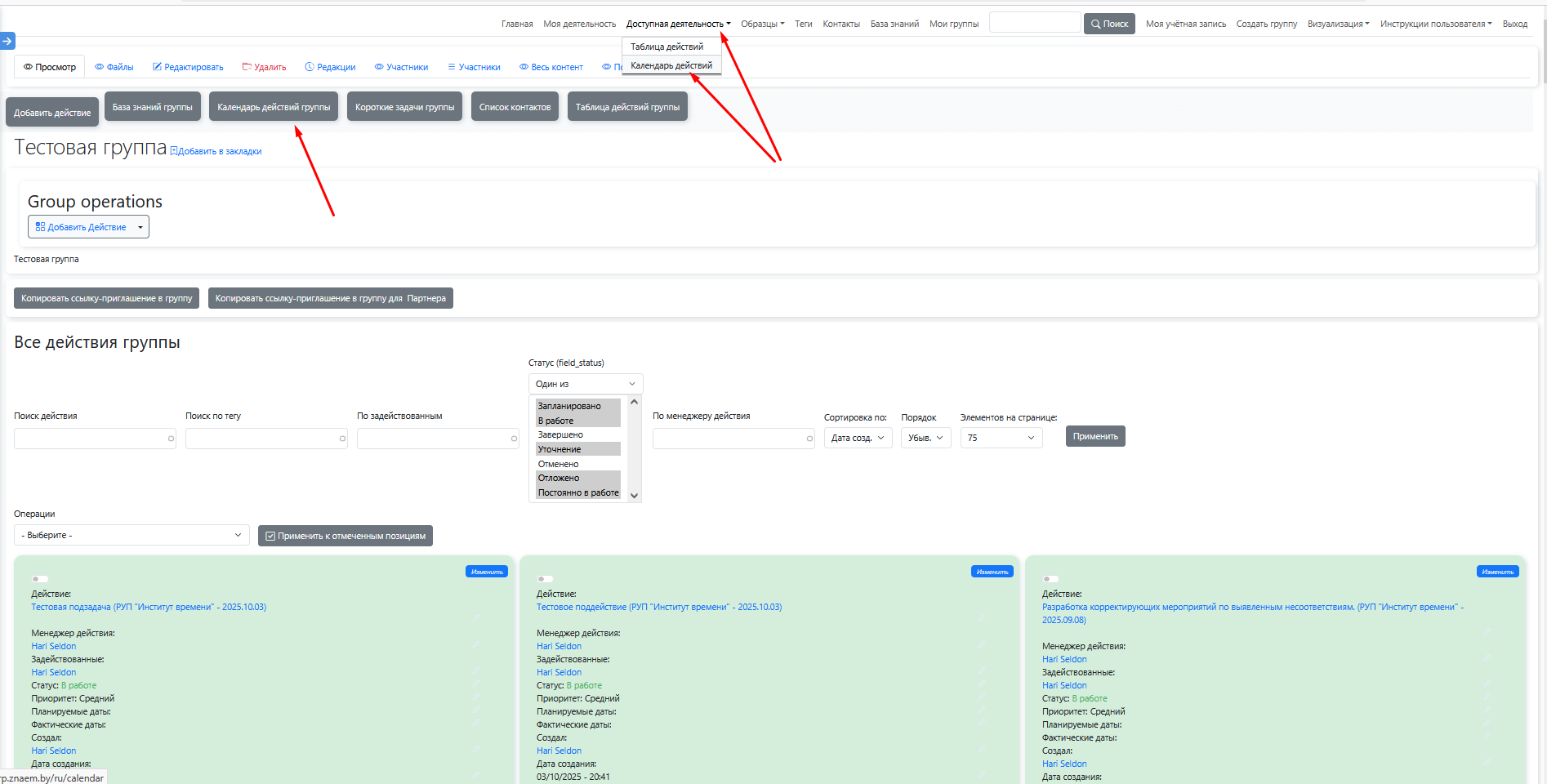Image resolution: width=1547 pixels, height=784 pixels.
Task: Expand the Добавить Действие split-button arrow
Action: (x=140, y=227)
